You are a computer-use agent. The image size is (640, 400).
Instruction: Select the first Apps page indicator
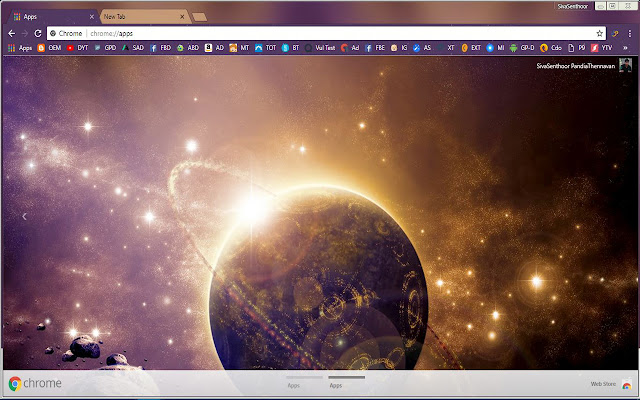point(304,382)
